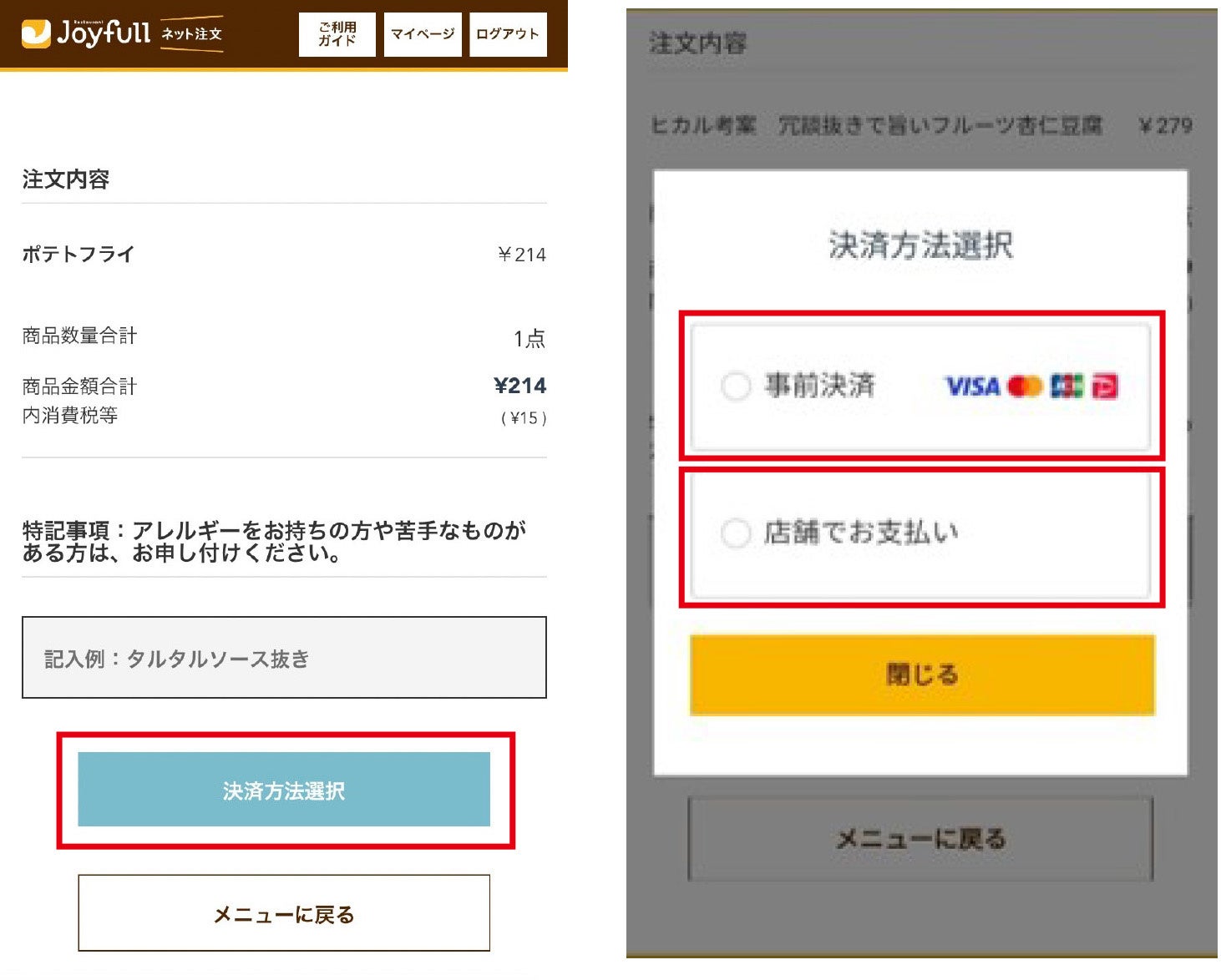
Task: Select the 店舗でお支払い radio button
Action: click(736, 533)
